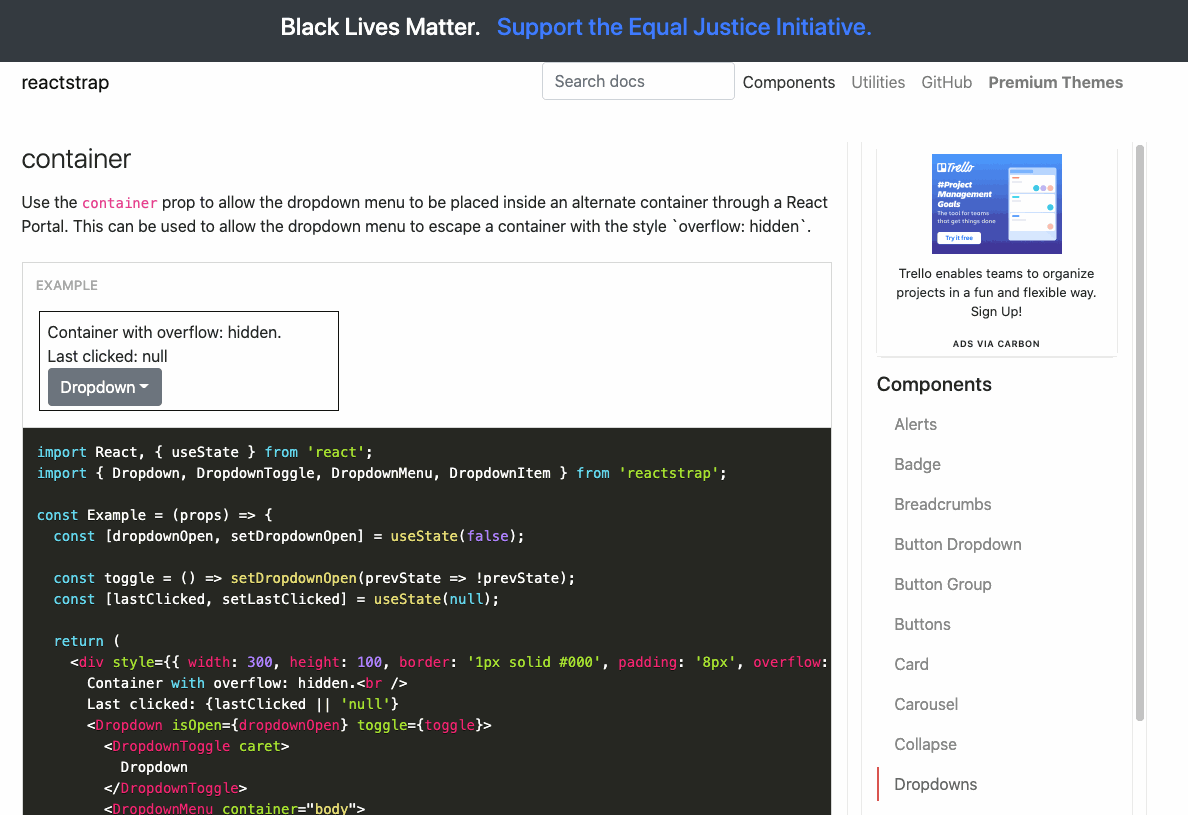Select Dropdowns in the Components sidebar
Screen dimensions: 1188x815
935,784
